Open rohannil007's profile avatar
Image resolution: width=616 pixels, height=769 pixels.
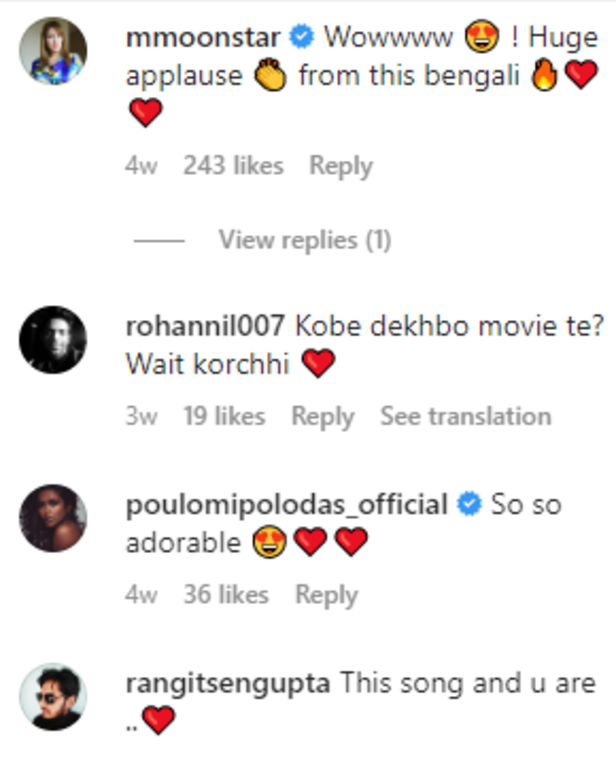click(x=54, y=339)
